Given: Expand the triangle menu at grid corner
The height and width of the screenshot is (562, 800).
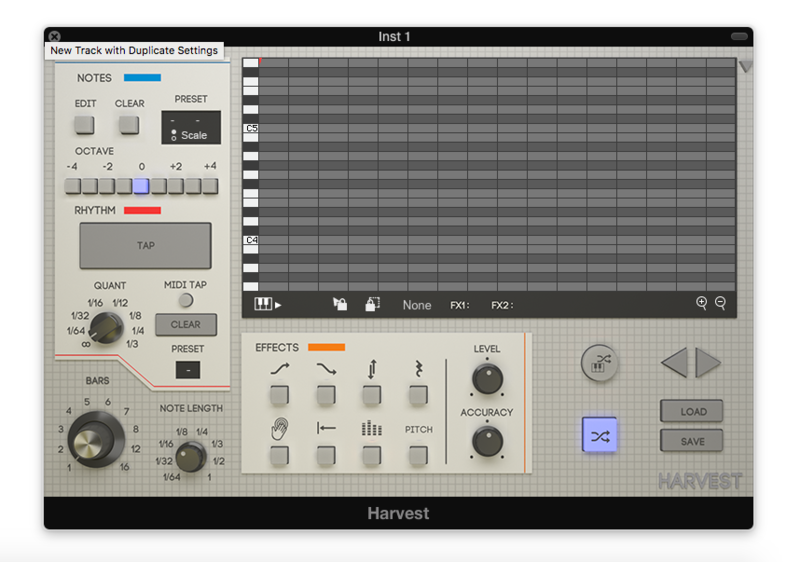Looking at the screenshot, I should [744, 67].
